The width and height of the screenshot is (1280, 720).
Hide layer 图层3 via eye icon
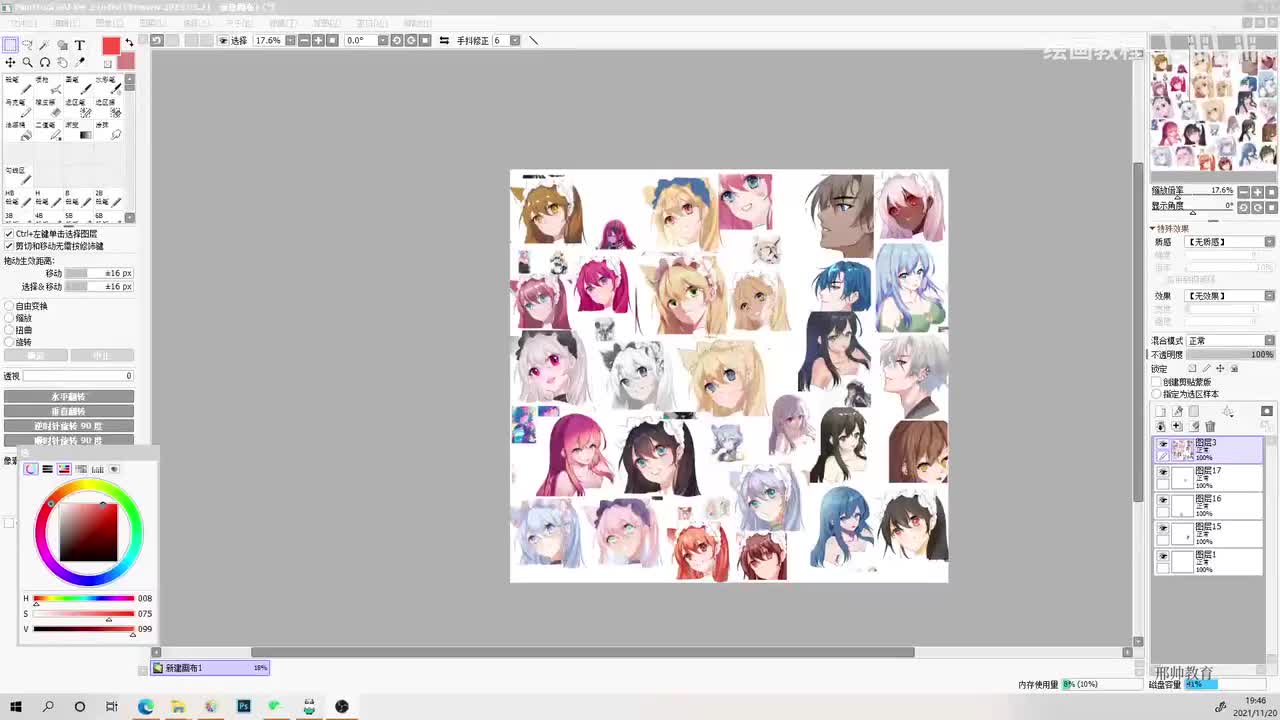point(1162,444)
